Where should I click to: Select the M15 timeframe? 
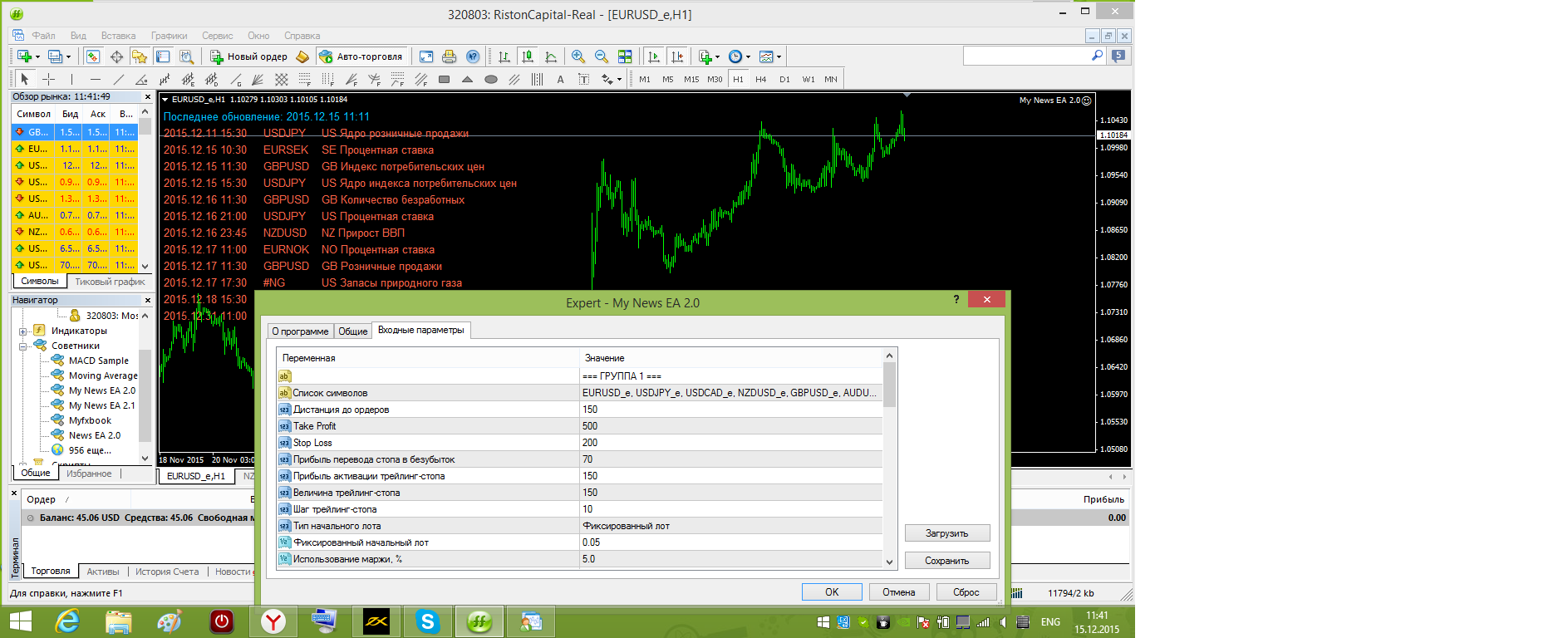[691, 79]
